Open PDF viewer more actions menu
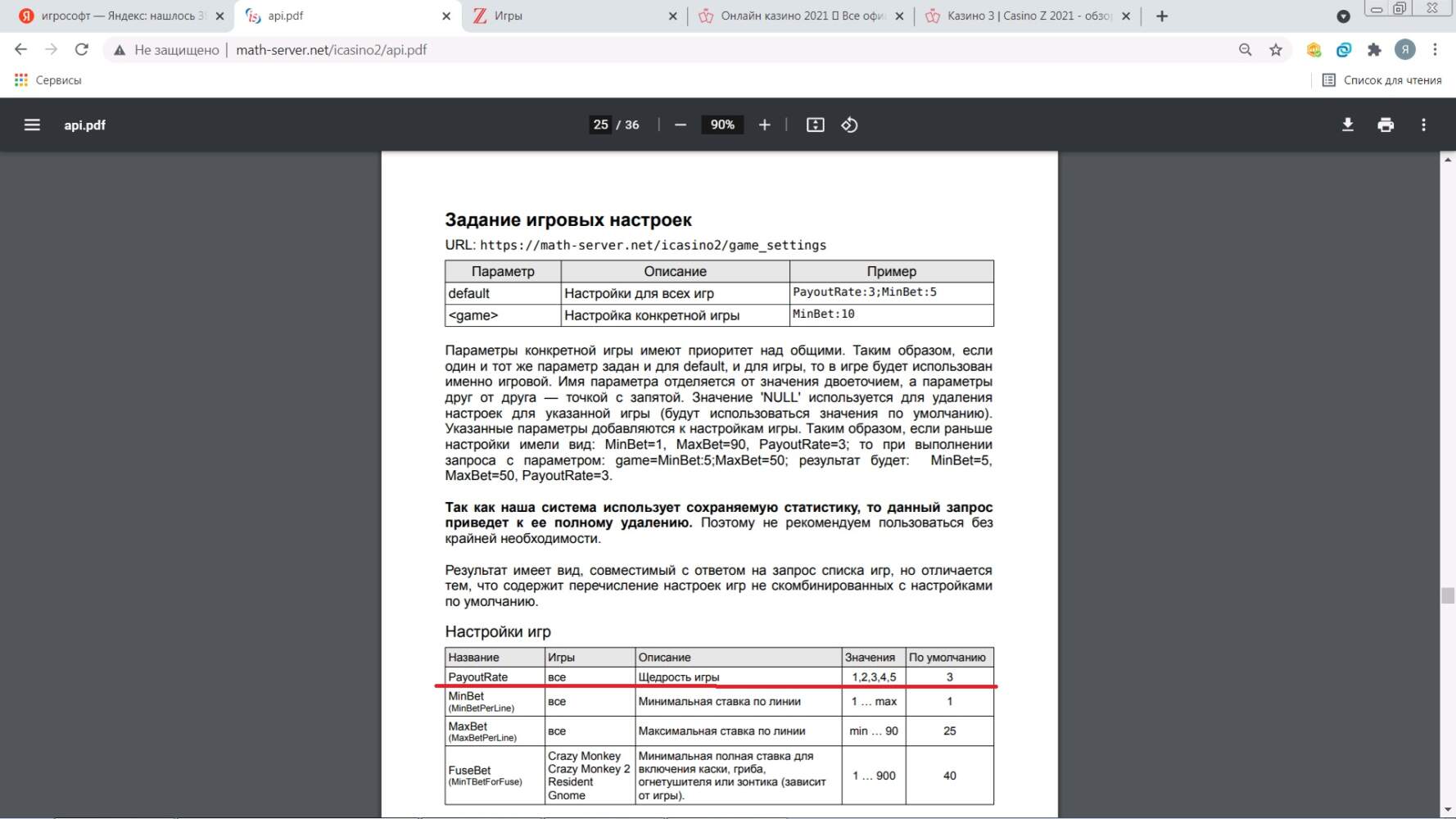This screenshot has height=819, width=1456. click(1424, 124)
